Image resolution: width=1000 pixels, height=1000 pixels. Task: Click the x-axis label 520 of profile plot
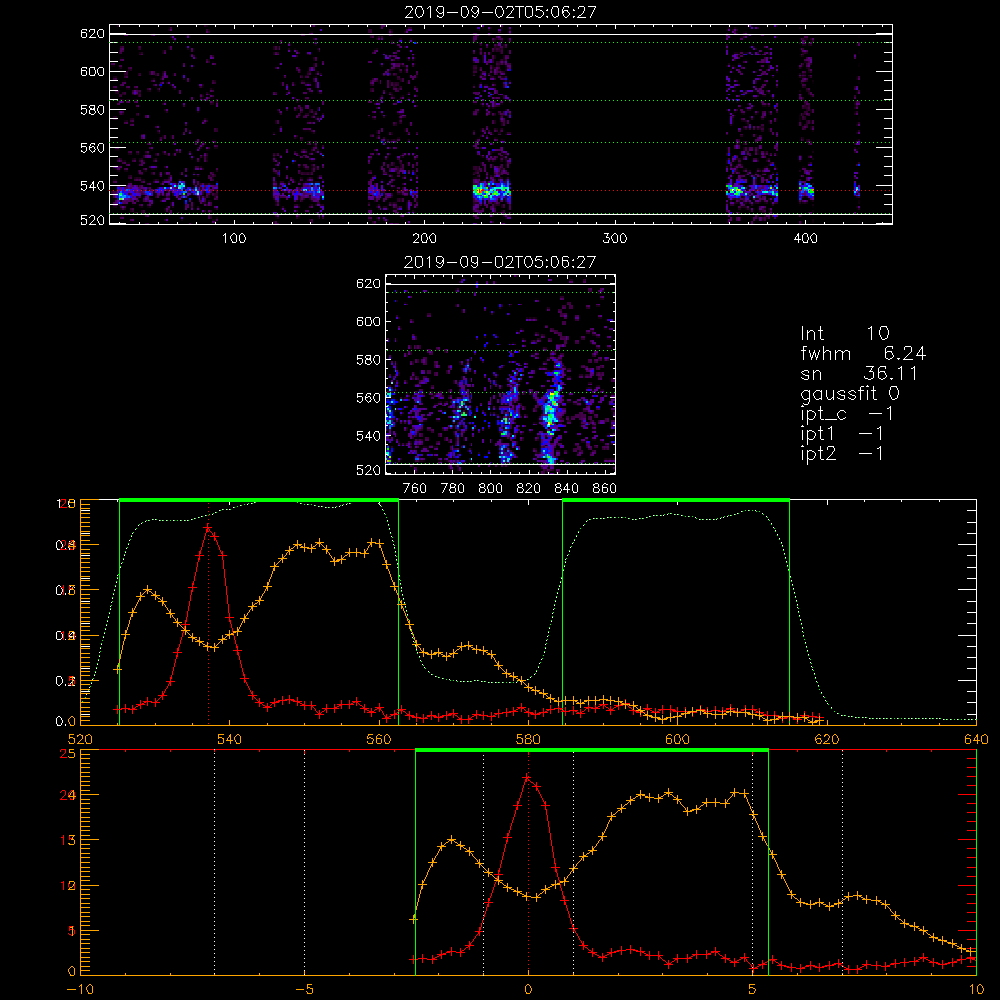click(80, 739)
